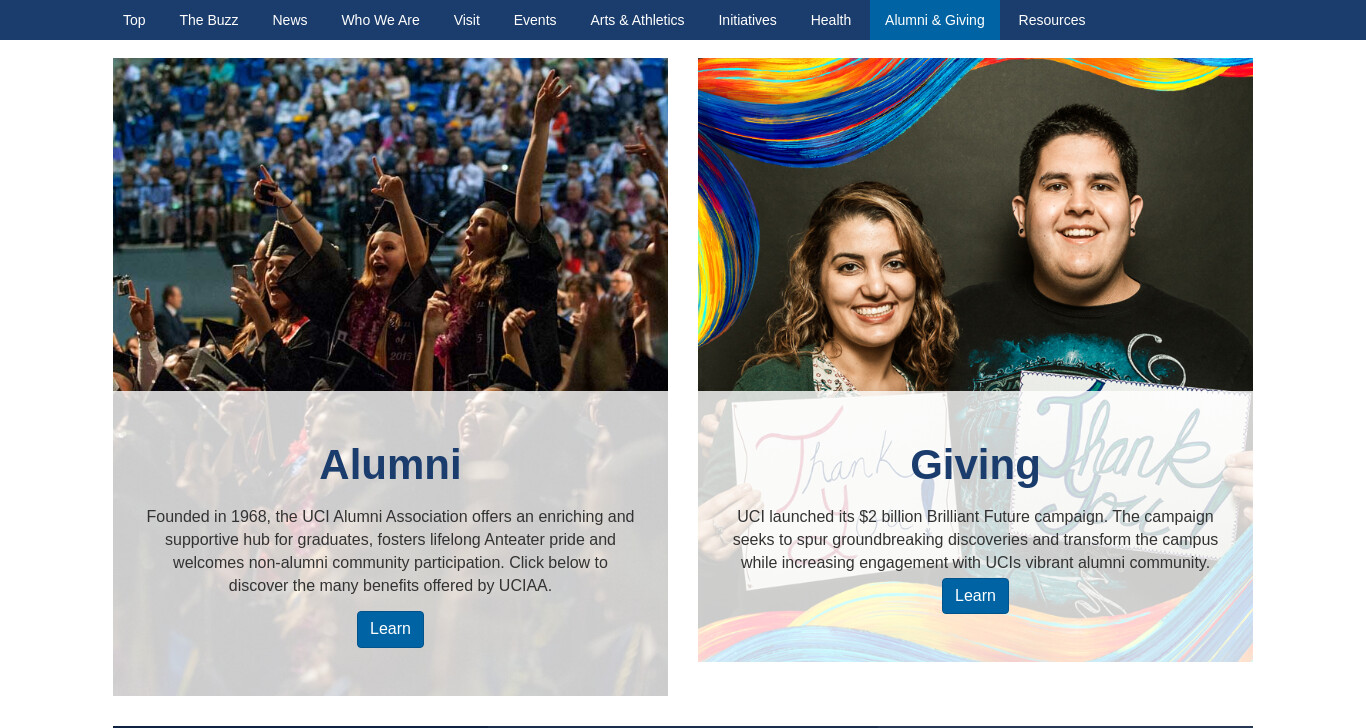This screenshot has width=1366, height=728.
Task: Click the two smiling students photo
Action: coord(975,224)
